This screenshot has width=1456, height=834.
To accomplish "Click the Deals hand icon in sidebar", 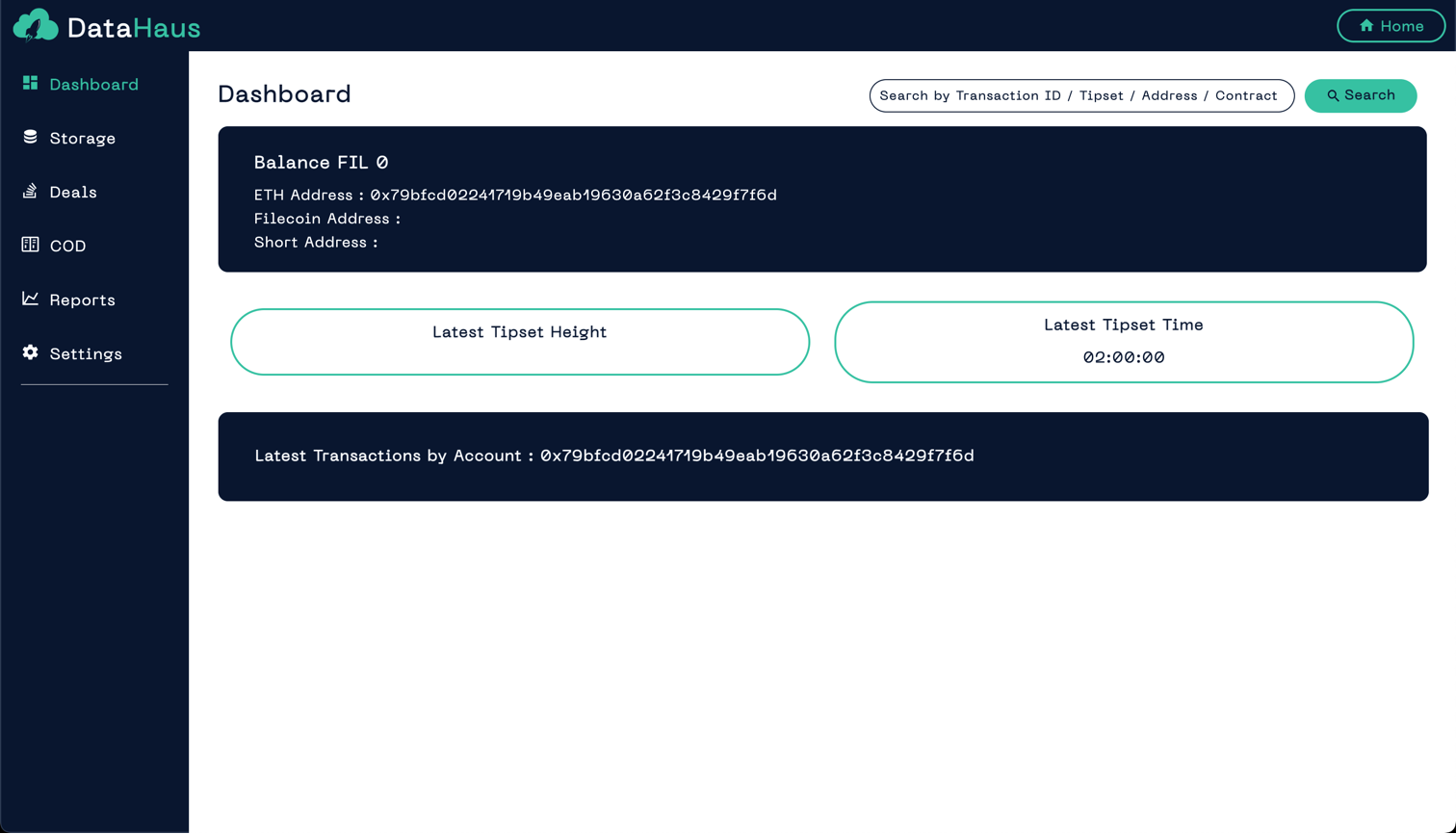I will tap(30, 192).
